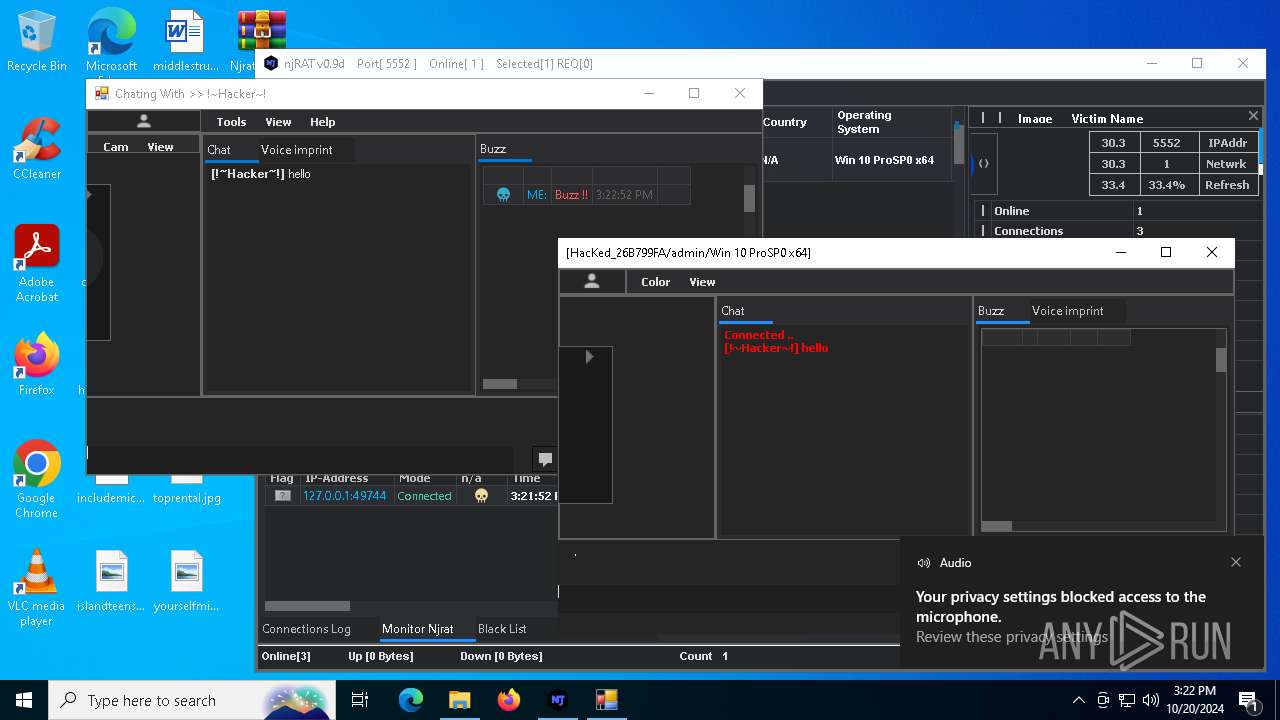The image size is (1280, 720).
Task: Click horizontal scrollbar in connections log
Action: [308, 606]
